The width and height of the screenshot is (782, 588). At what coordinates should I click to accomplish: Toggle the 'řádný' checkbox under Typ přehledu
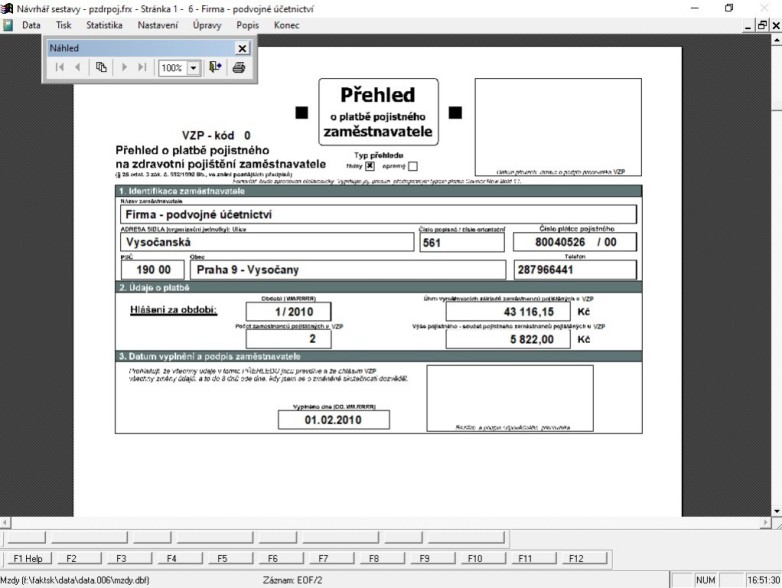click(x=370, y=166)
